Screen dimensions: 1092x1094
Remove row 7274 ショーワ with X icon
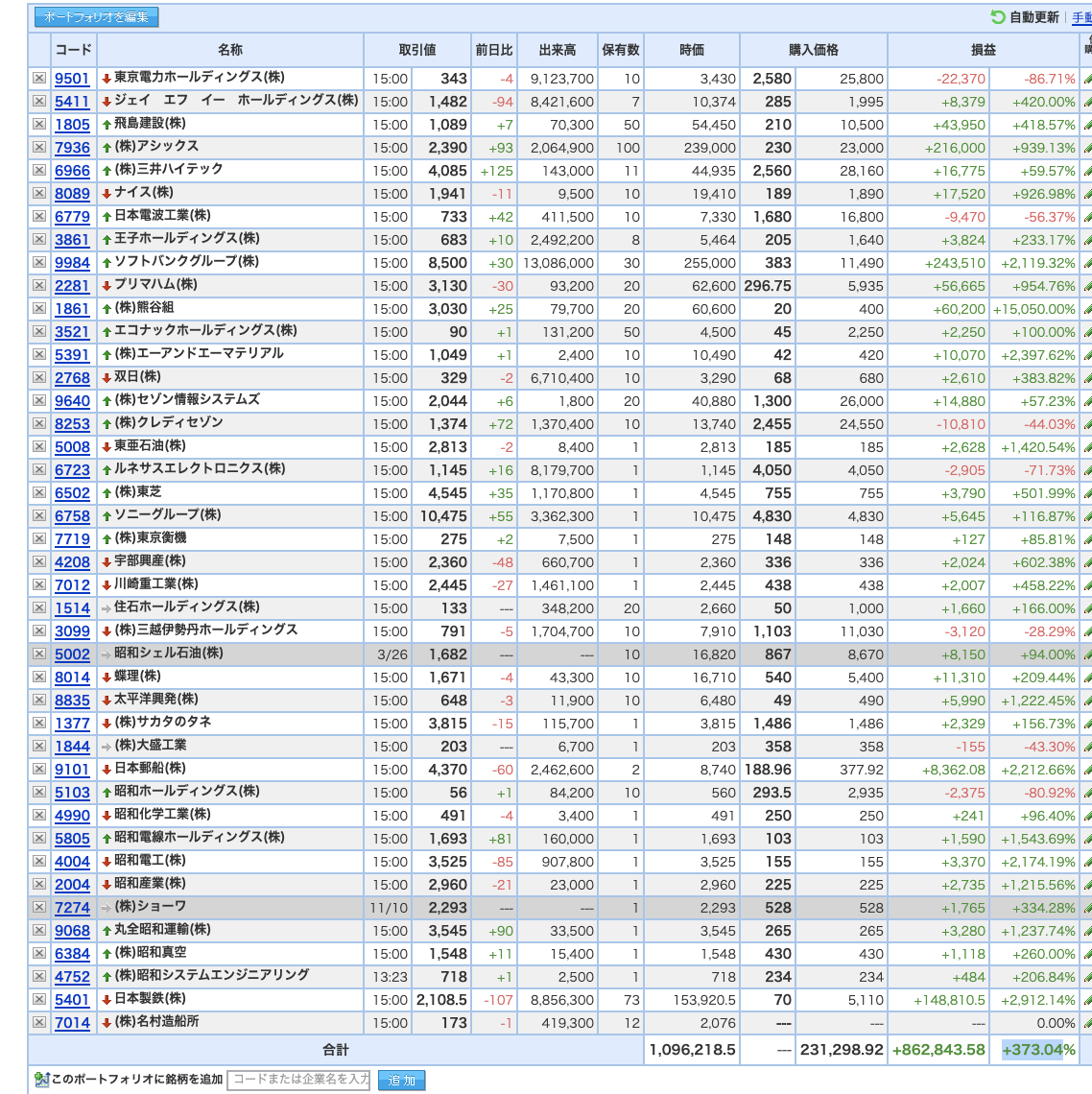point(39,907)
